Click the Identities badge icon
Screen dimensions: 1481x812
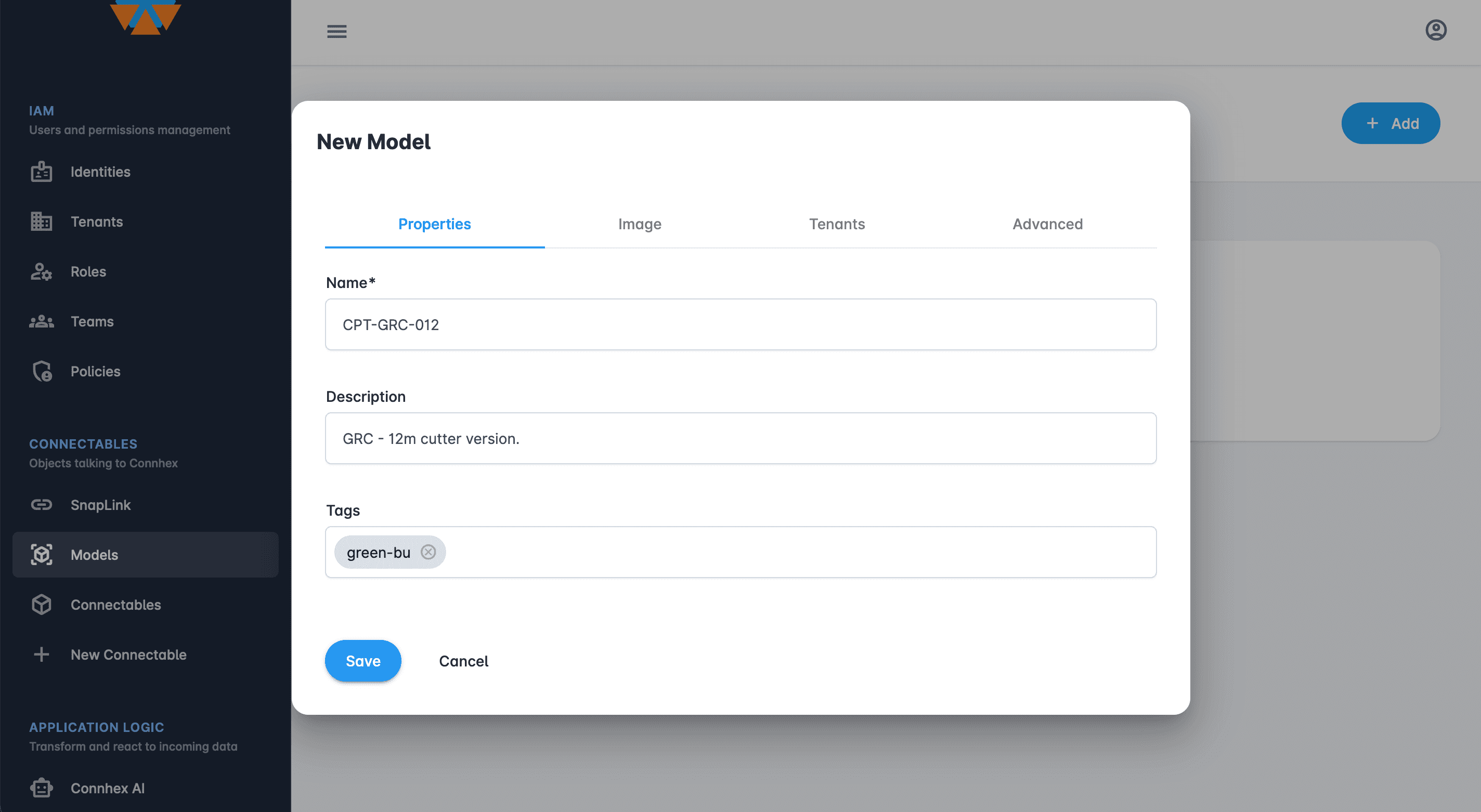point(42,172)
